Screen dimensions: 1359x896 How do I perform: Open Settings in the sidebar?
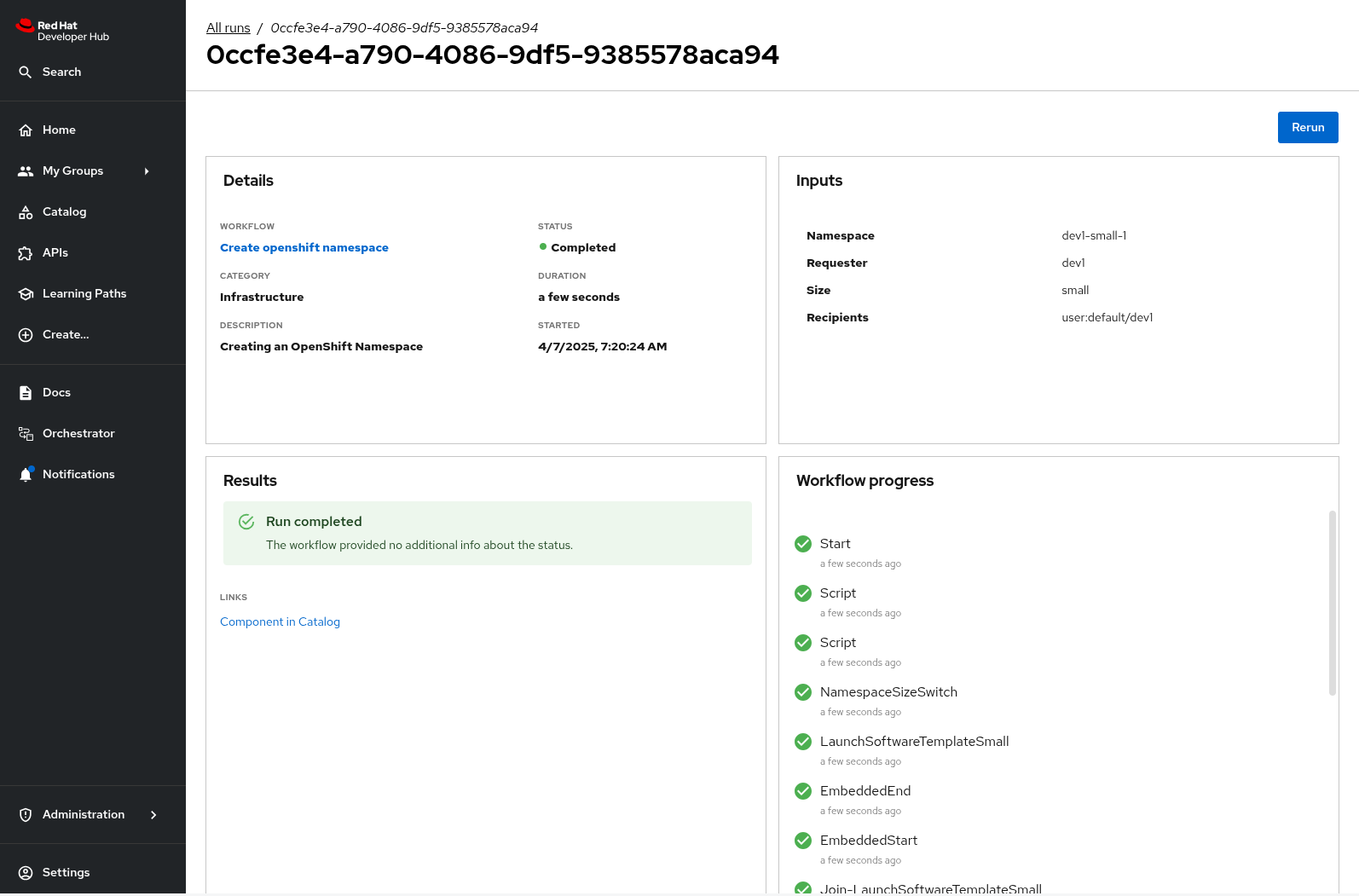coord(93,873)
